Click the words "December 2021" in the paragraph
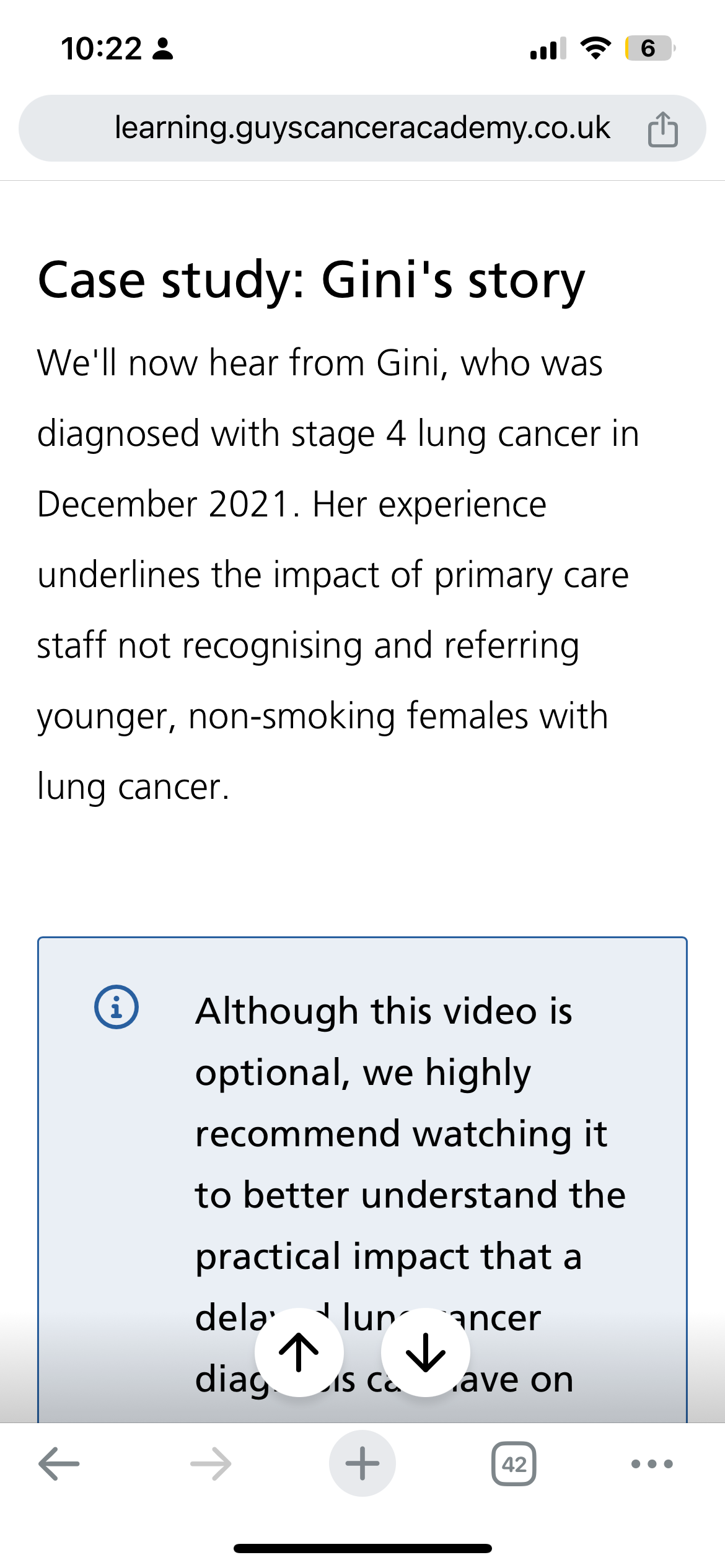Image resolution: width=725 pixels, height=1568 pixels. [x=163, y=504]
